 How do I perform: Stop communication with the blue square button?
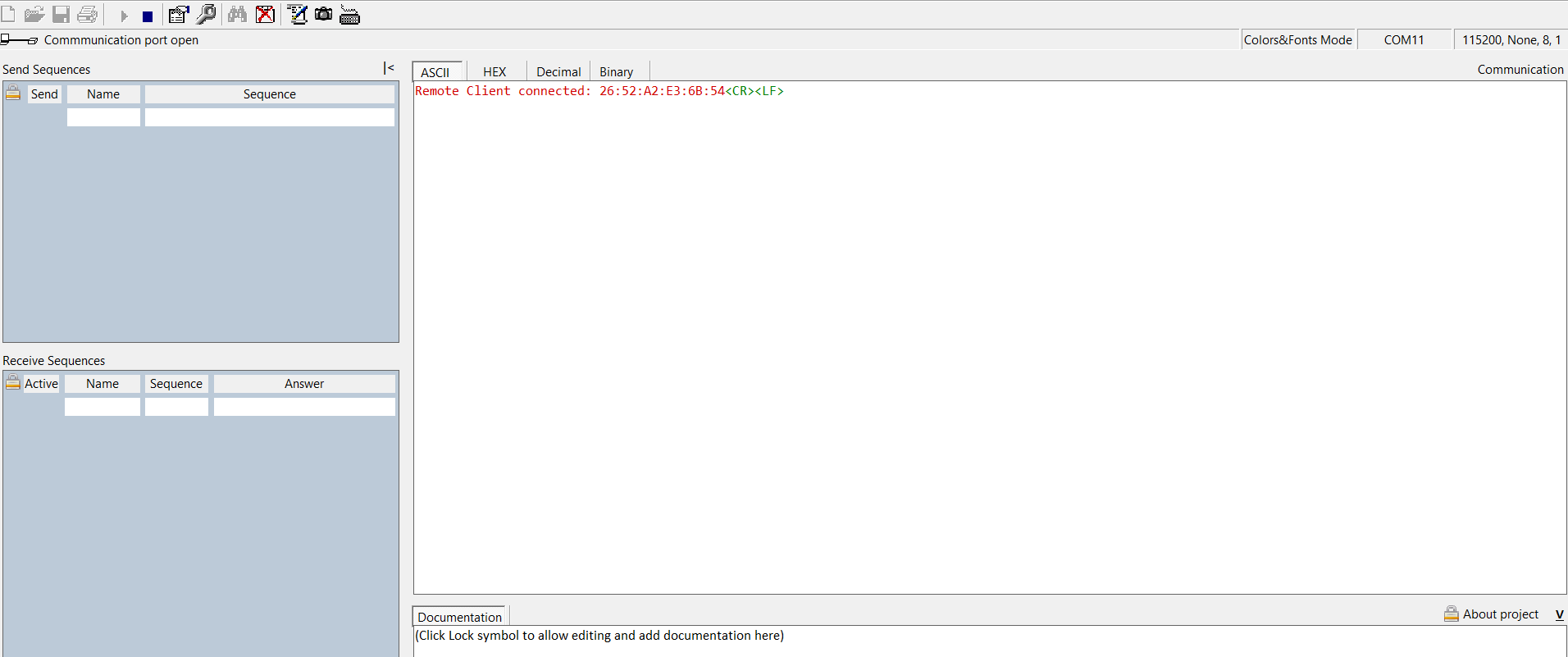click(148, 16)
